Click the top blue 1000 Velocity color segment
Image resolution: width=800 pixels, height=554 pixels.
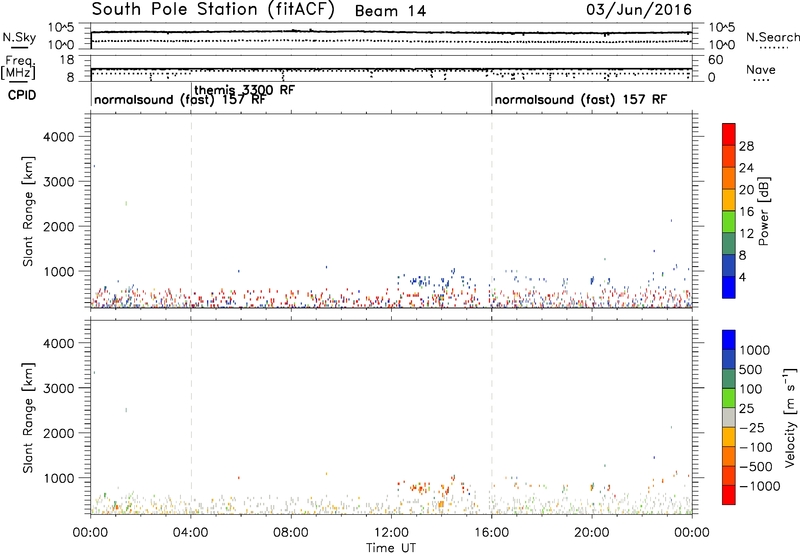(x=729, y=340)
